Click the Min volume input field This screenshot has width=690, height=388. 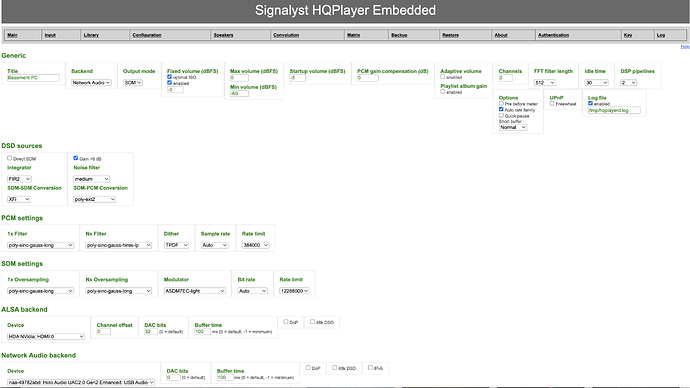(x=239, y=93)
